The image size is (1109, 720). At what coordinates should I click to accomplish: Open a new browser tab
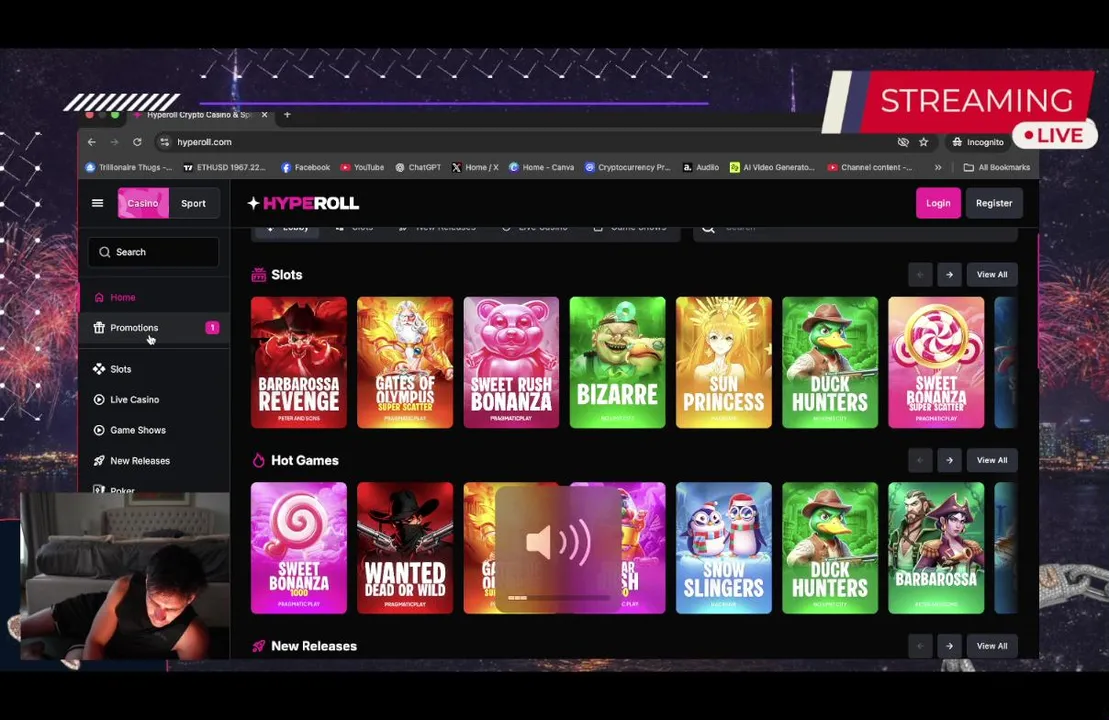click(x=287, y=115)
